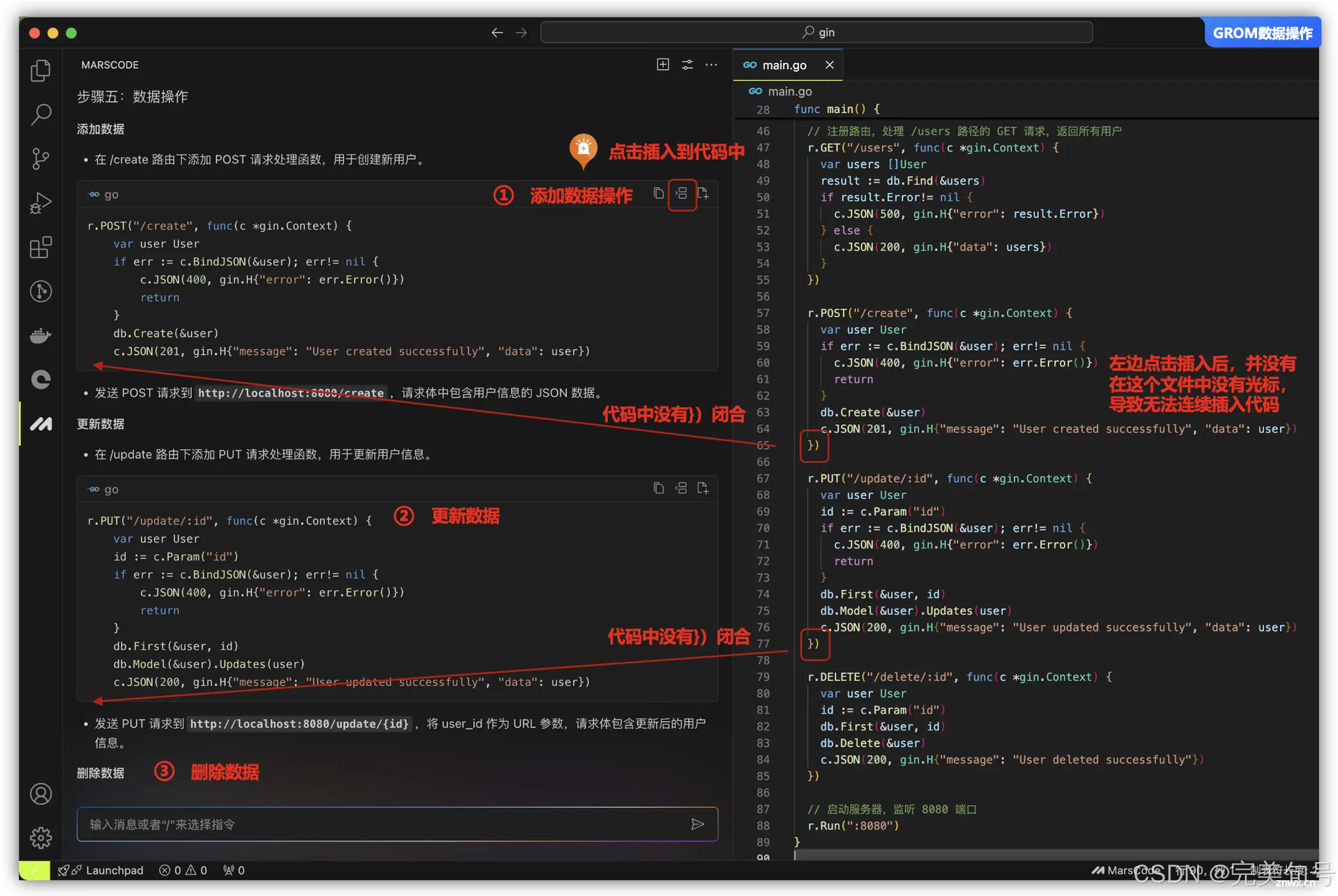
Task: Close the main.go tab
Action: pyautogui.click(x=830, y=65)
